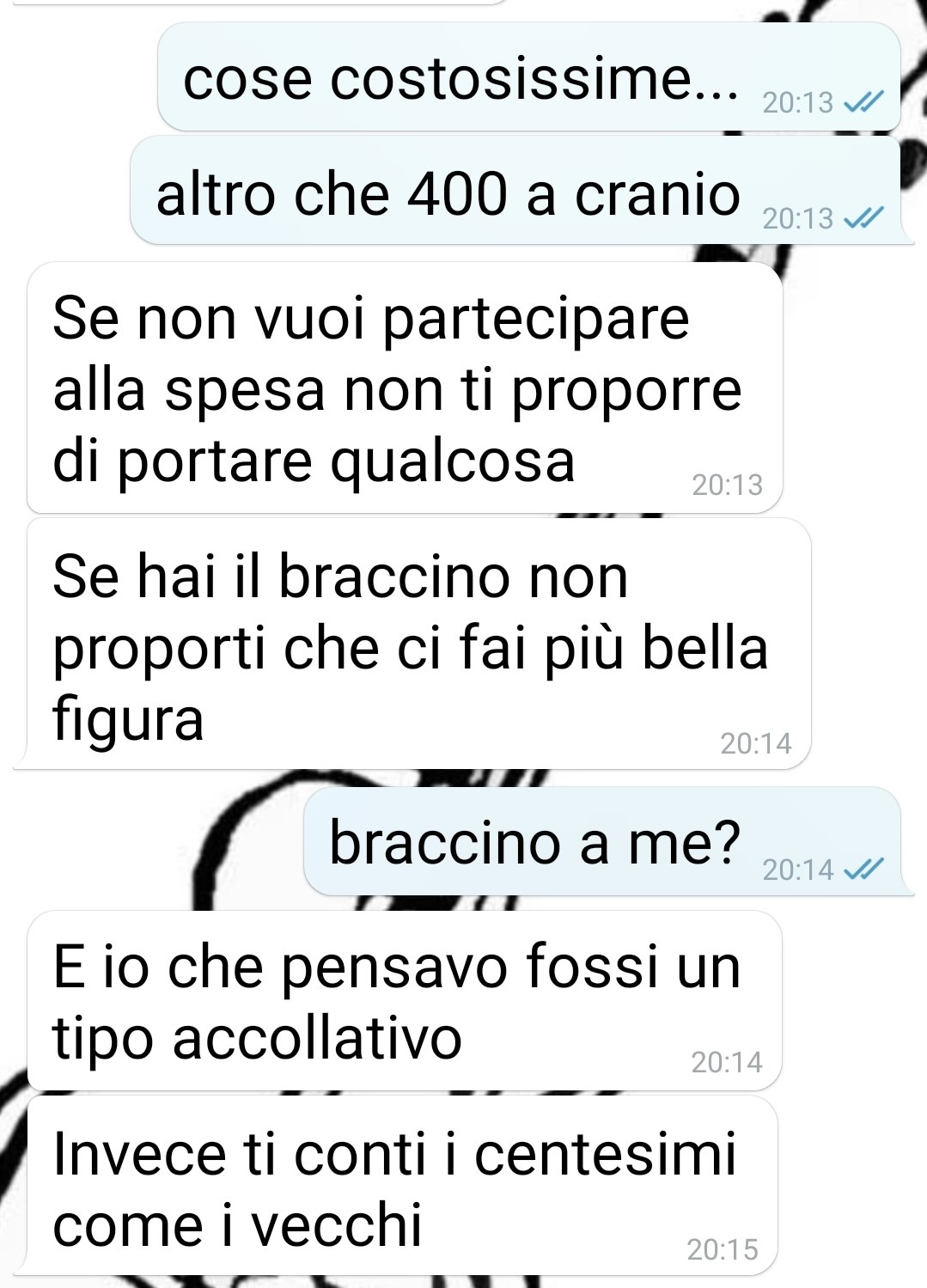The height and width of the screenshot is (1288, 927).
Task: Tap the 20:14 timestamp on 'figura' message
Action: [755, 743]
